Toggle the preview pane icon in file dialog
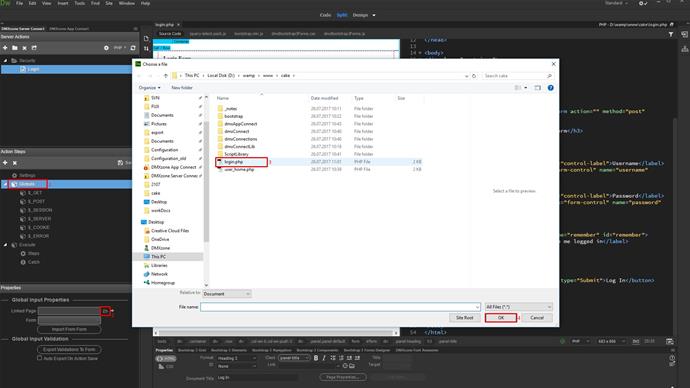The image size is (690, 388). (537, 88)
